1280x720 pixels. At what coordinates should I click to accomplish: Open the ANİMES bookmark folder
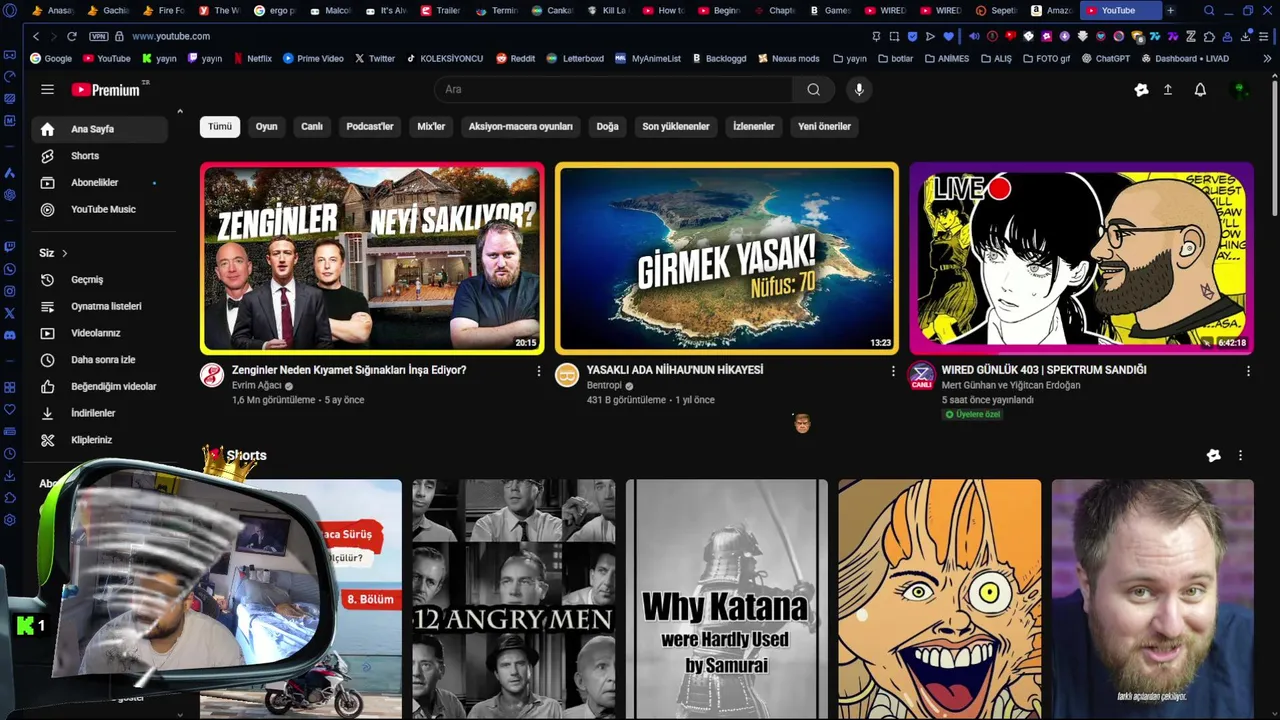(x=947, y=58)
